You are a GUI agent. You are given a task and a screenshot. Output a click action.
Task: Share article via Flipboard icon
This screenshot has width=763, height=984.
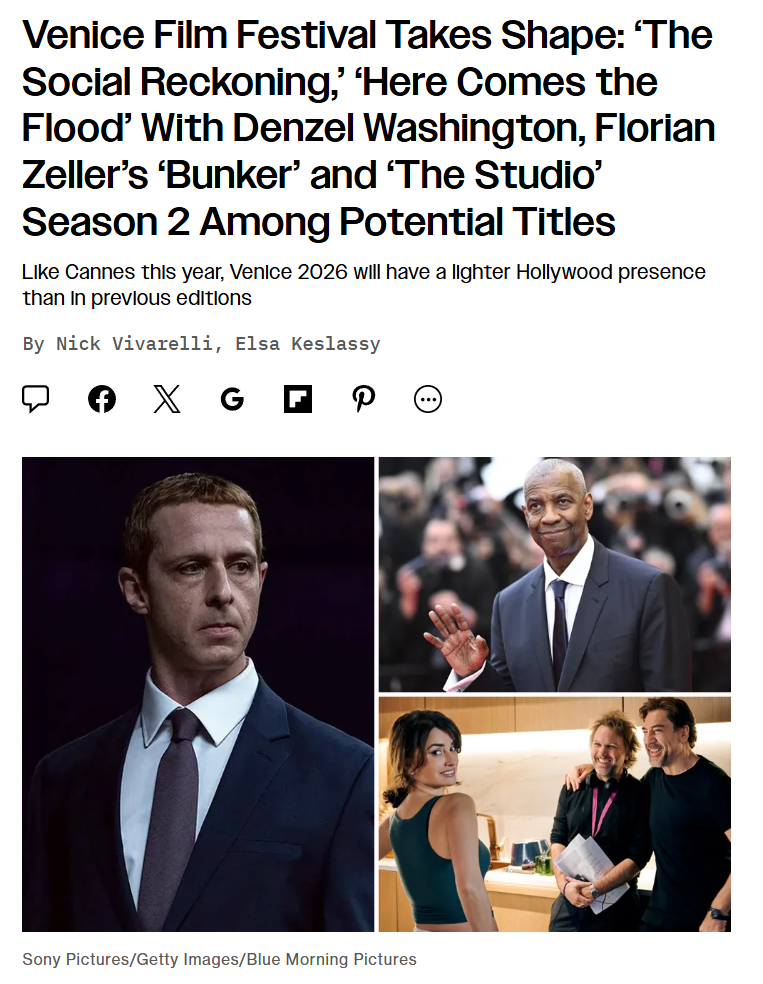click(298, 399)
